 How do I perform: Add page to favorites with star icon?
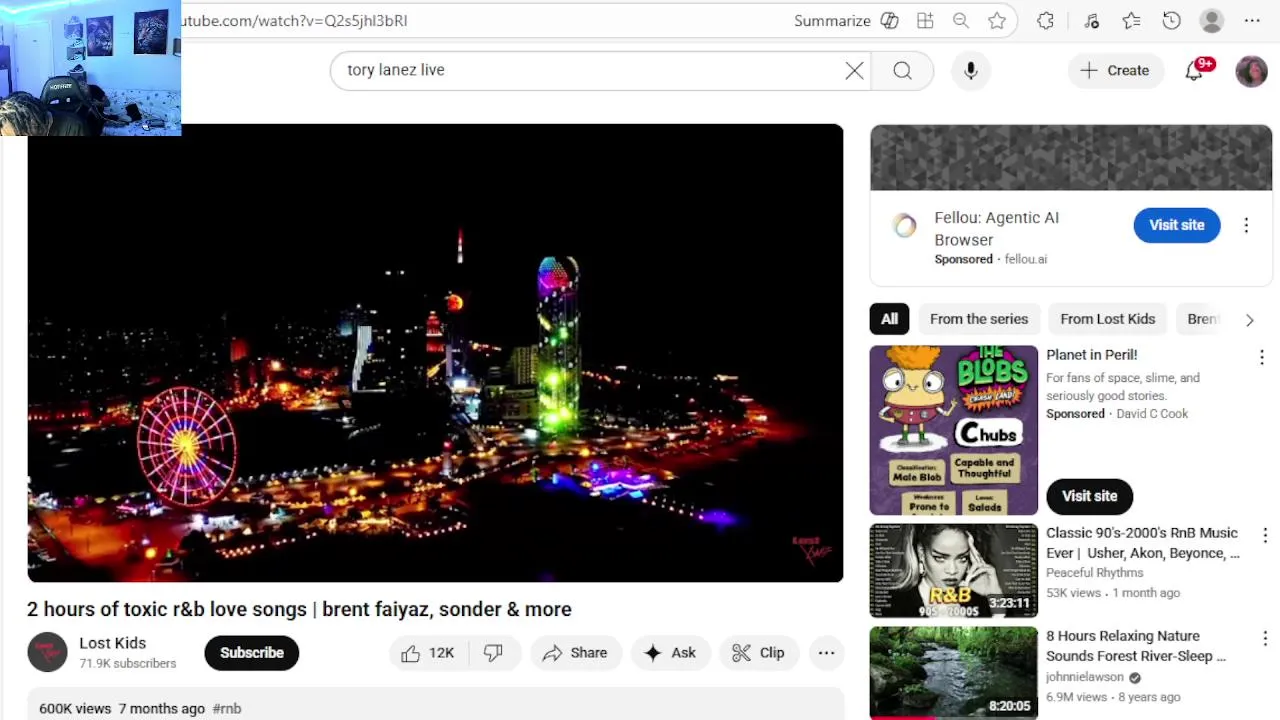click(x=997, y=20)
